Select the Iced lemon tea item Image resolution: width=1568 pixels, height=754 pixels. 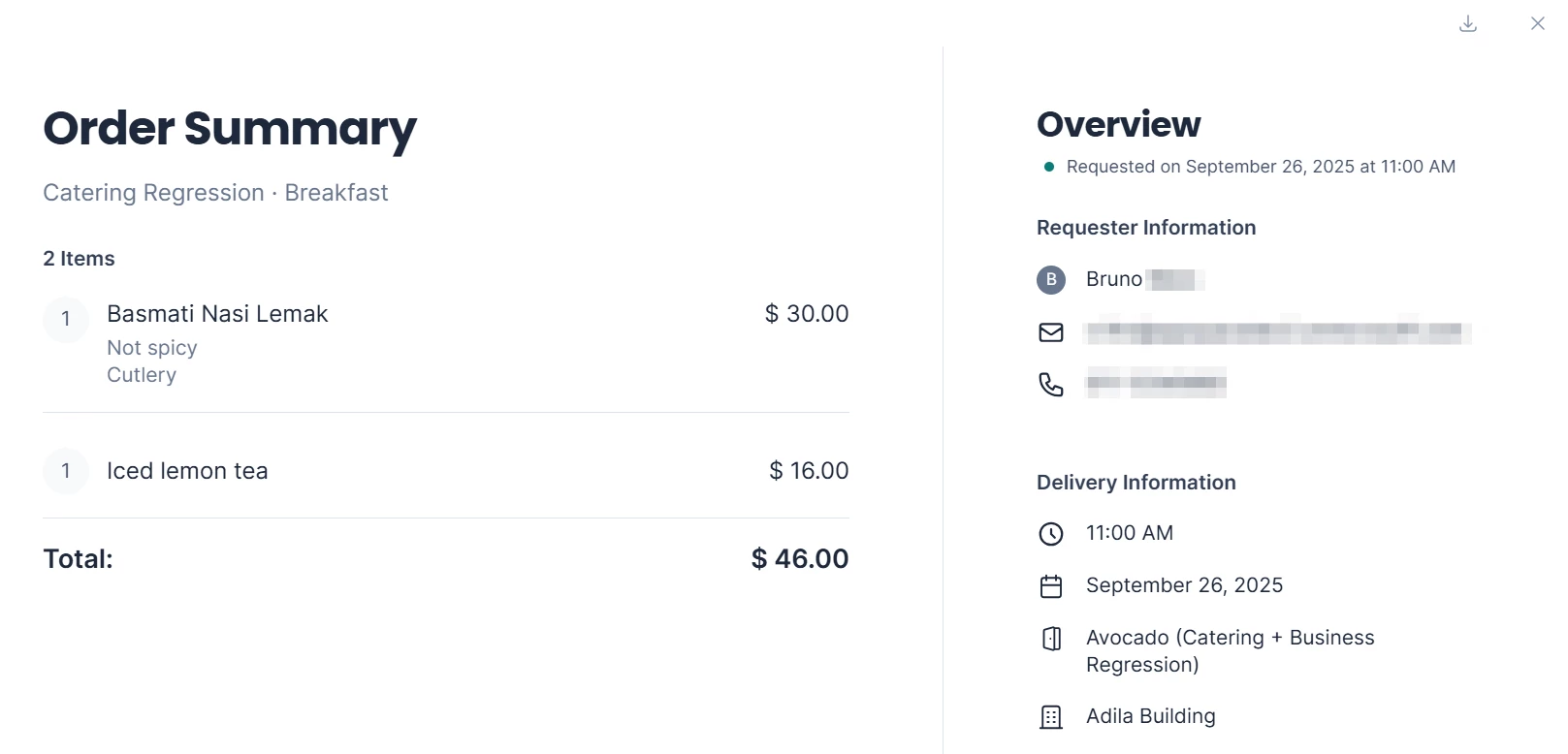pos(187,471)
